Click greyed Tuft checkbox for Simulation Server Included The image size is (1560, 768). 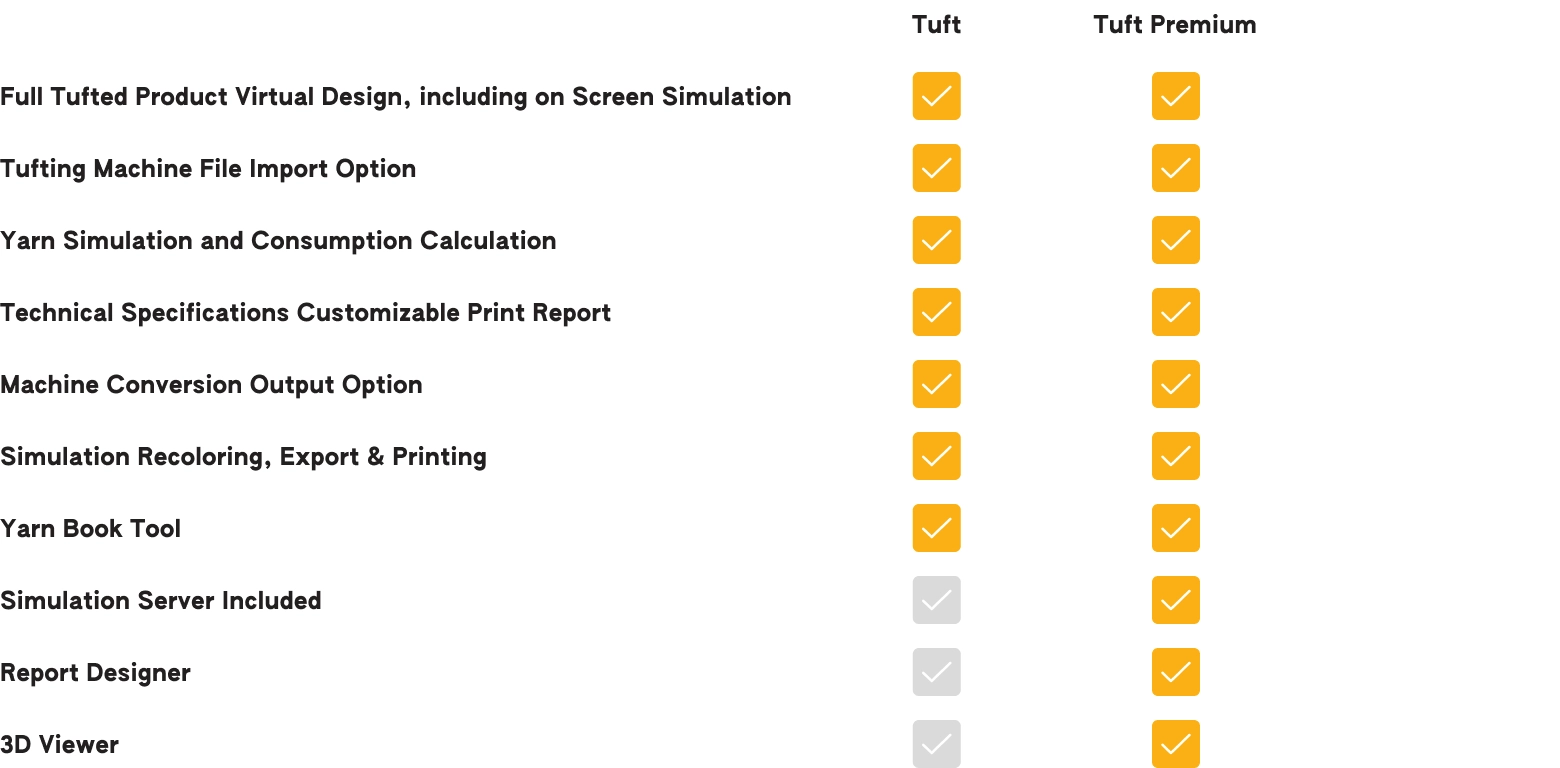point(936,600)
